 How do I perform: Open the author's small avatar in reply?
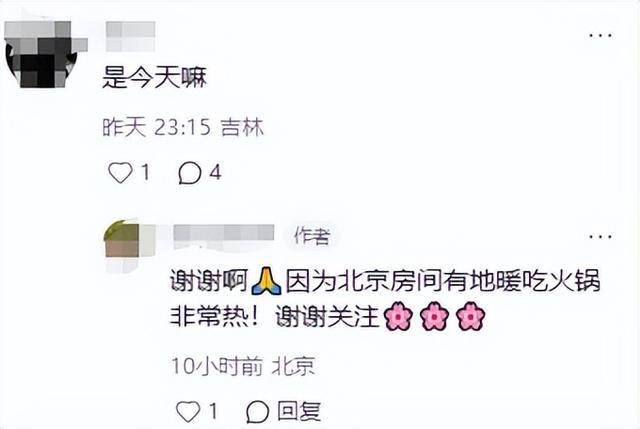122,239
